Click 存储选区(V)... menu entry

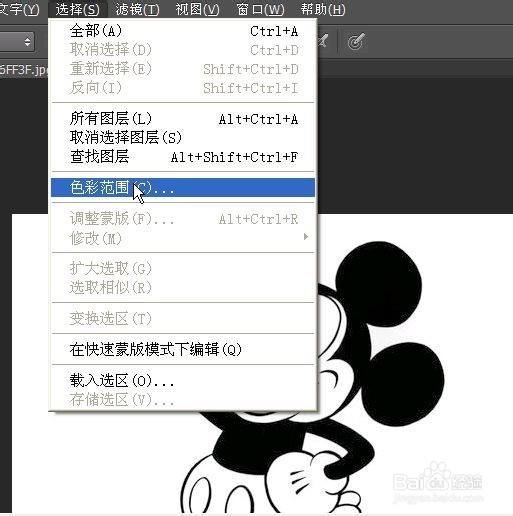183,399
